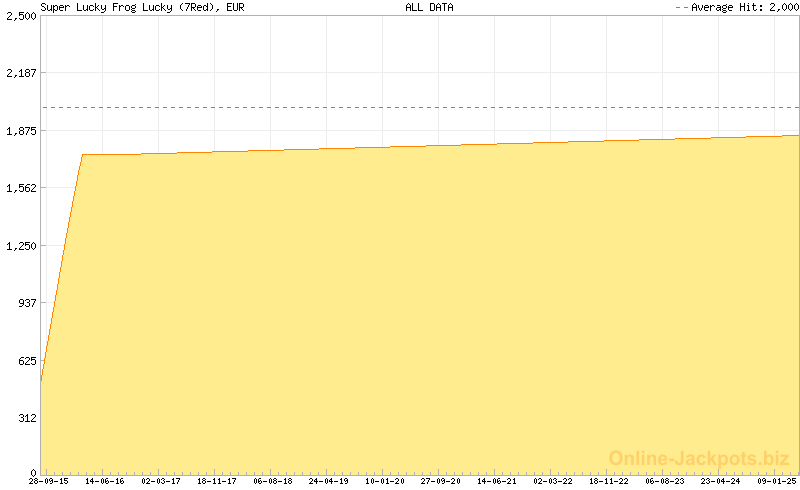The width and height of the screenshot is (800, 490).
Task: Select the 18-11-22 date label
Action: pyautogui.click(x=609, y=481)
